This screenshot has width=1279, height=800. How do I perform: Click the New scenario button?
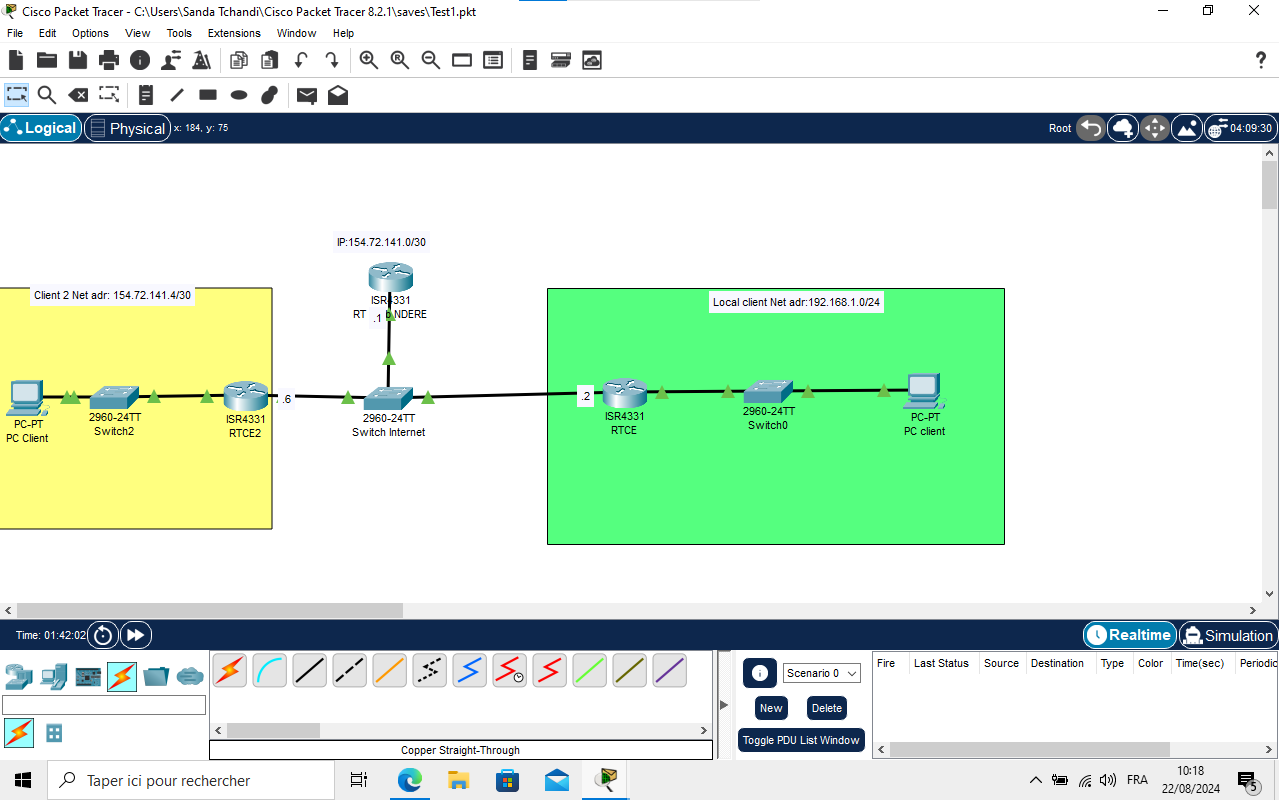771,708
